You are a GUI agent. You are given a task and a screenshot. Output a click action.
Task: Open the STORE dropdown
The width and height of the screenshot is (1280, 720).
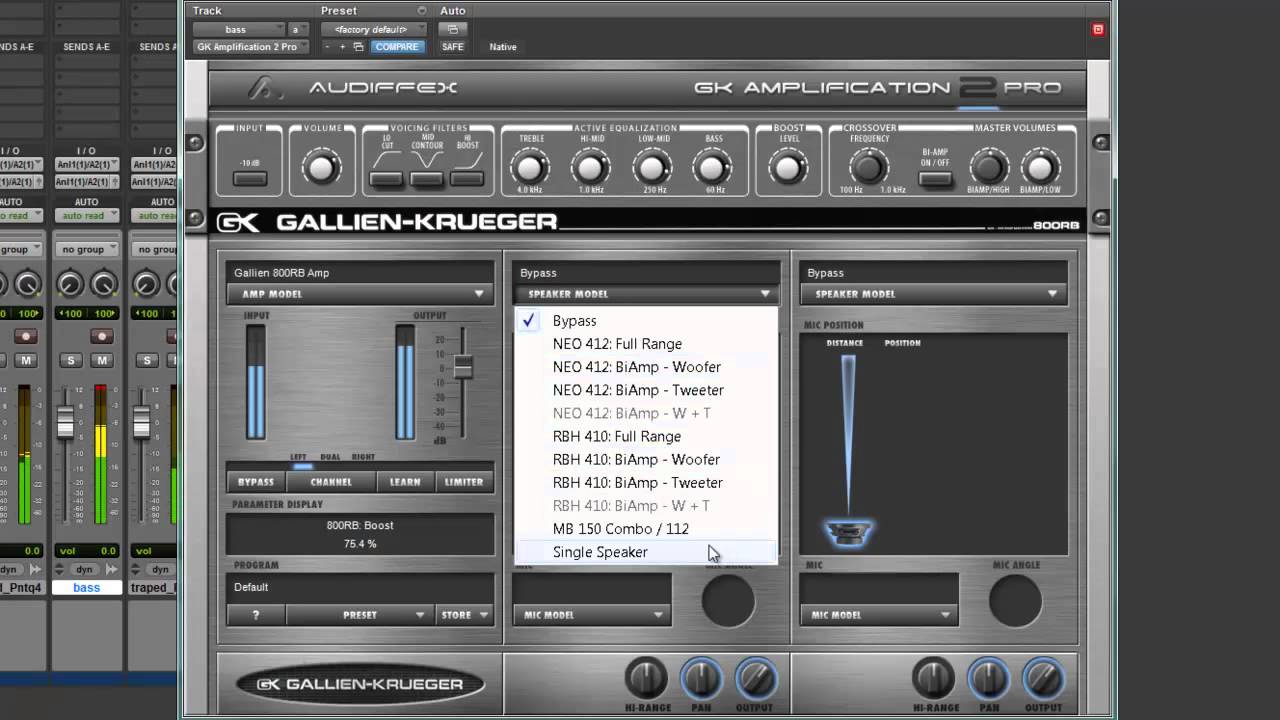[465, 615]
